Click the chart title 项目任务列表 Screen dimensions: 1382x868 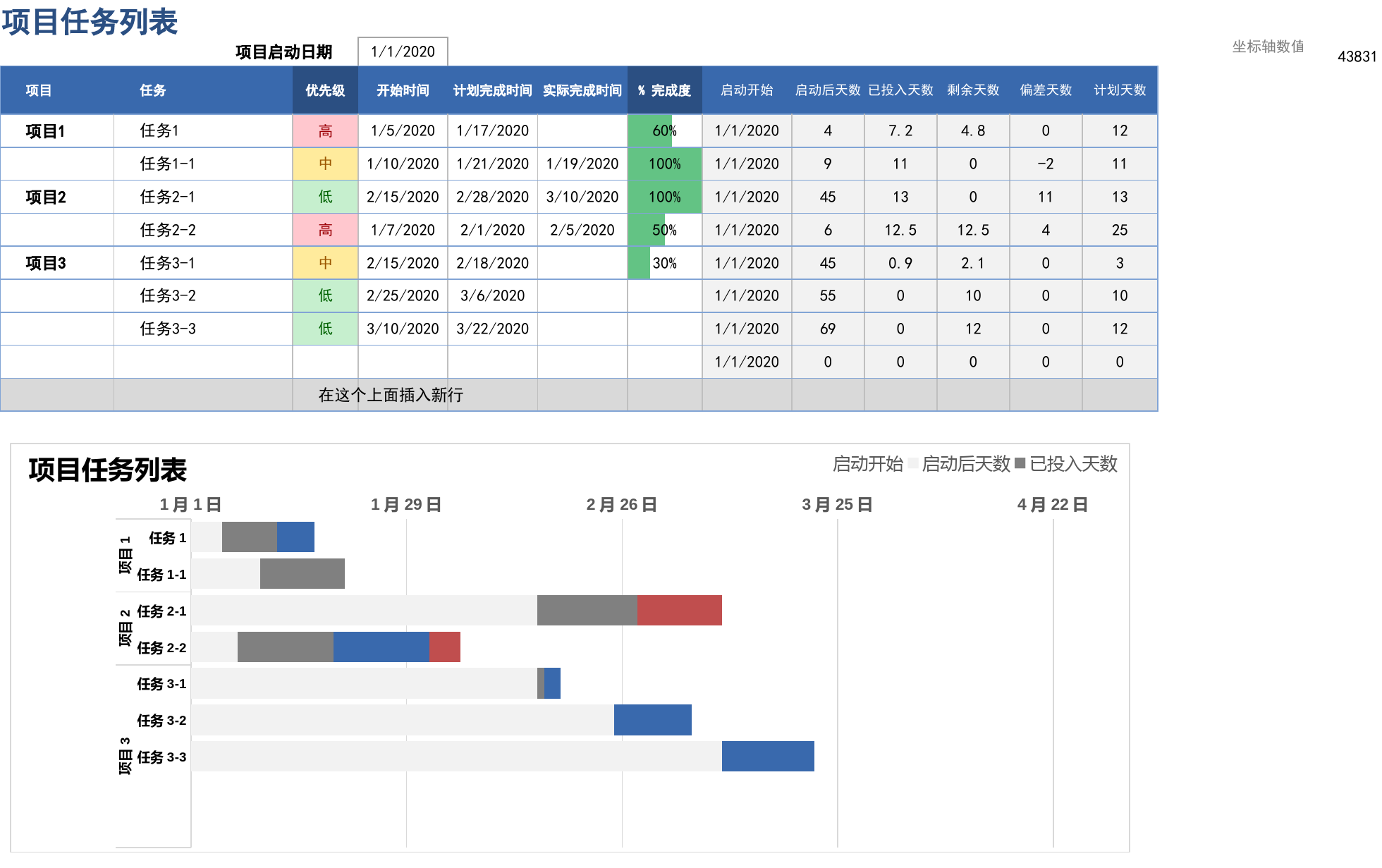[x=107, y=470]
